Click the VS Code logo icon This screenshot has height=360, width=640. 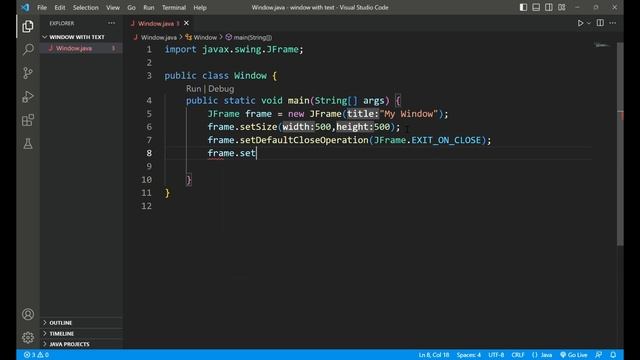pos(25,7)
